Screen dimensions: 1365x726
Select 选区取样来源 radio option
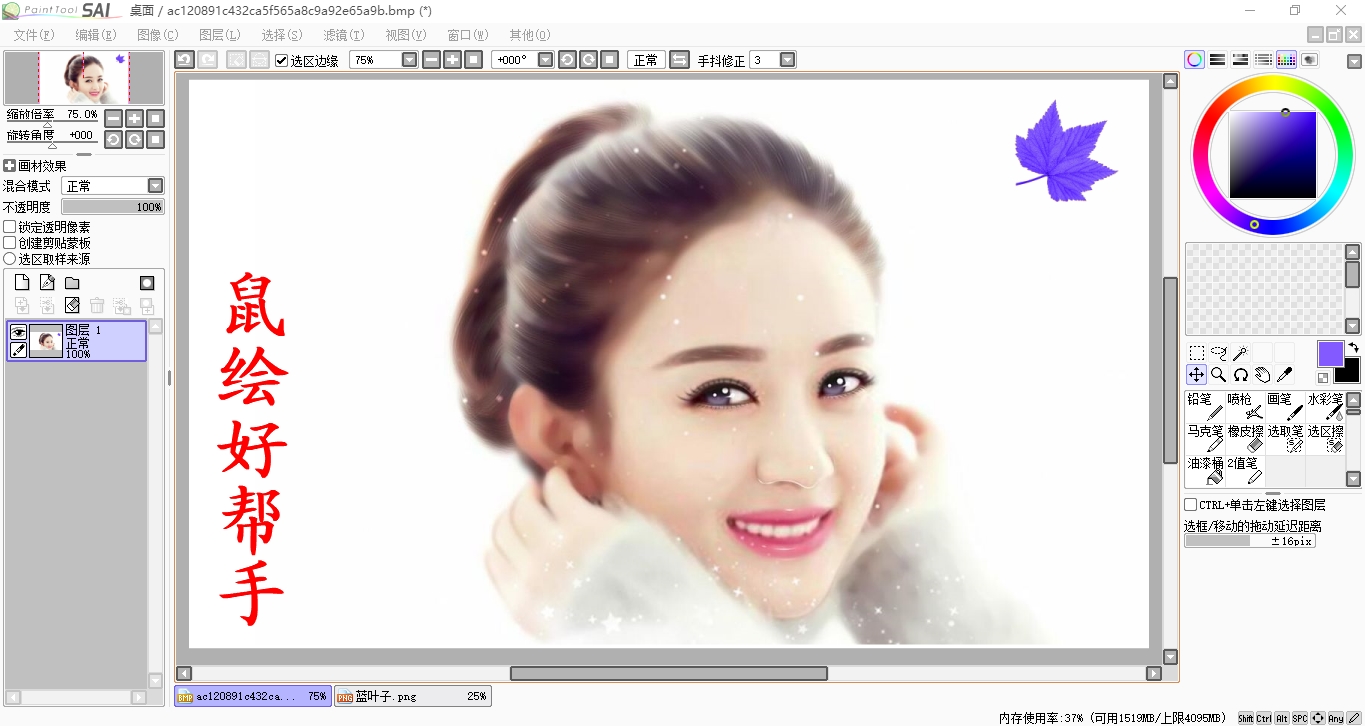10,259
